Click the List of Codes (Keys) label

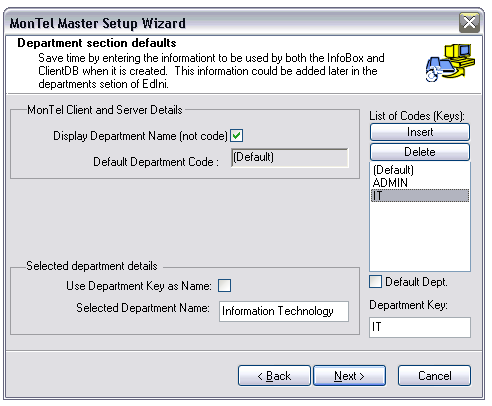pyautogui.click(x=417, y=116)
